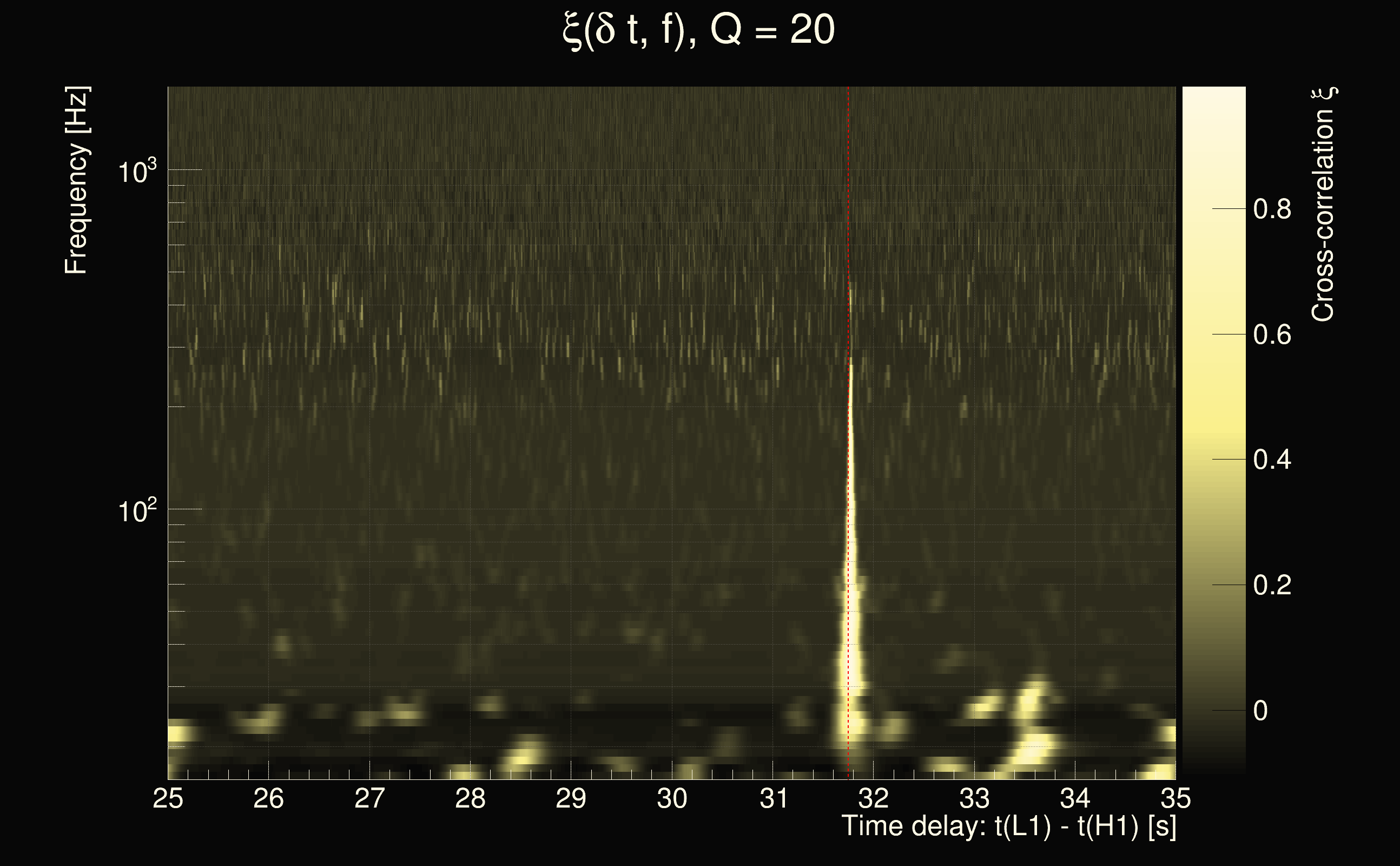This screenshot has height=866, width=1400.
Task: Click the Cross-correlation ξ colorbar title
Action: point(1323,204)
